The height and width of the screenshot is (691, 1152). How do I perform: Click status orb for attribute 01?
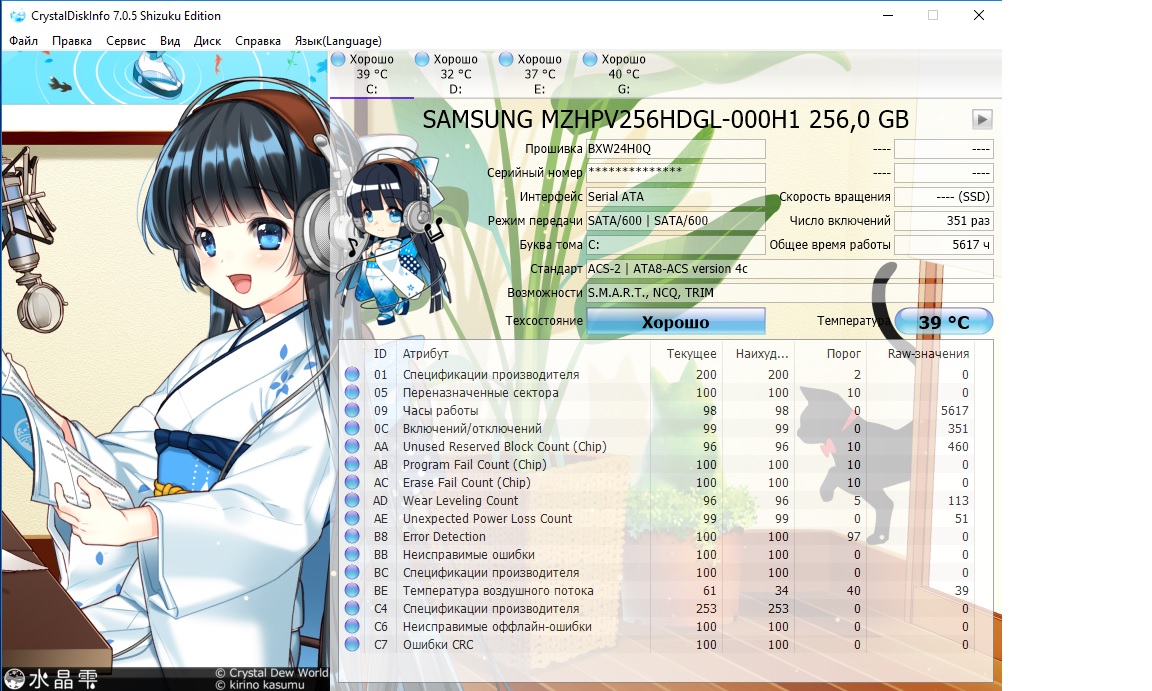(353, 375)
